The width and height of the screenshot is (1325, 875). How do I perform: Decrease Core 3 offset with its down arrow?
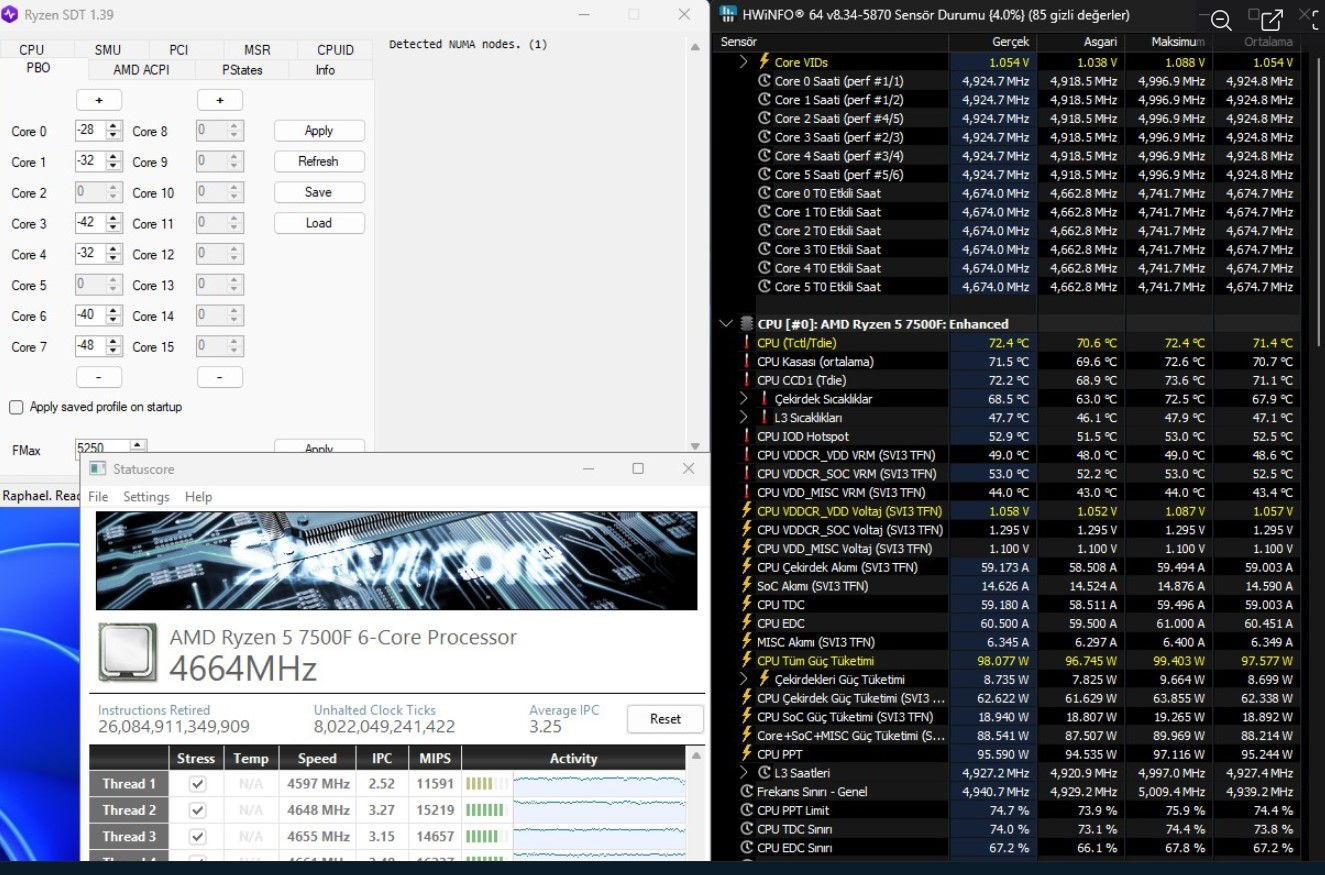point(113,228)
